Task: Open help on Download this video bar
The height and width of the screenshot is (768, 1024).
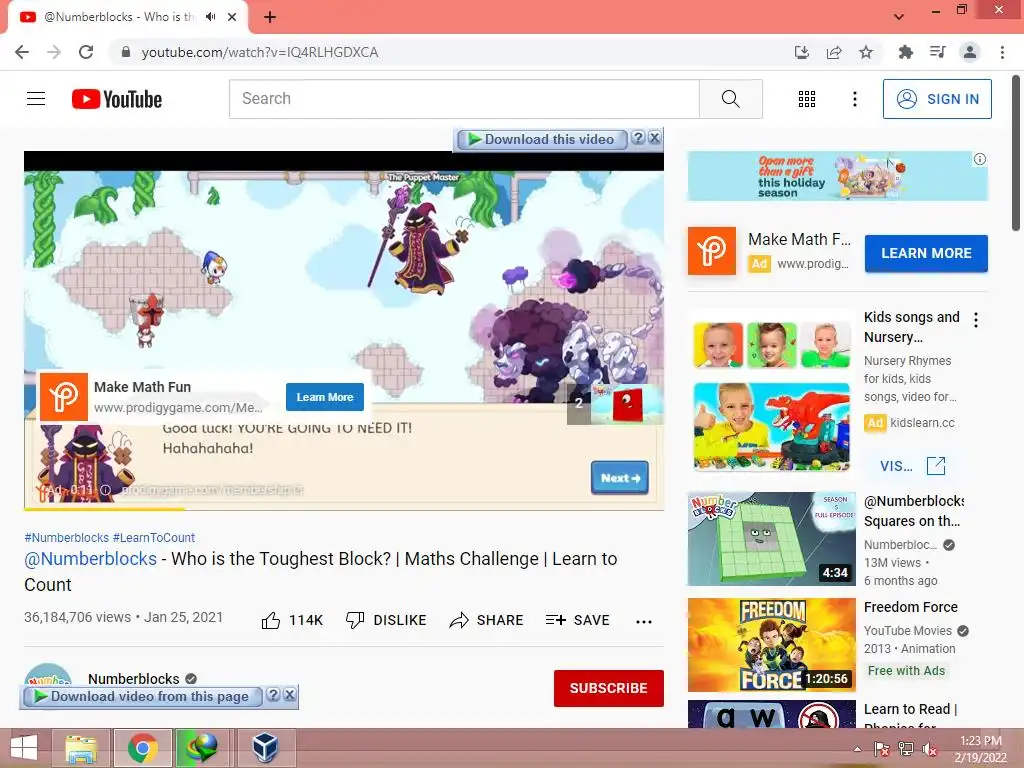Action: (x=638, y=138)
